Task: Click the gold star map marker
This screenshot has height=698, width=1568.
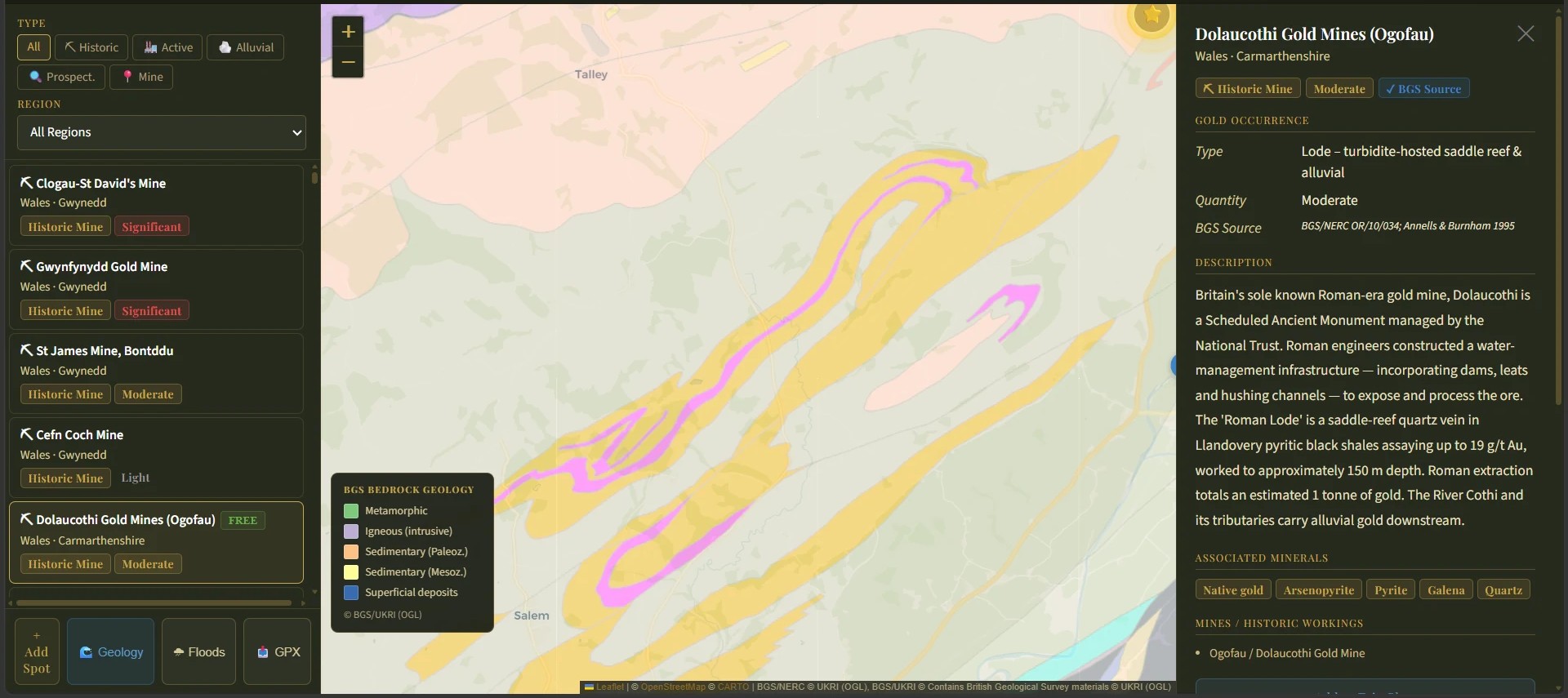Action: click(1151, 15)
